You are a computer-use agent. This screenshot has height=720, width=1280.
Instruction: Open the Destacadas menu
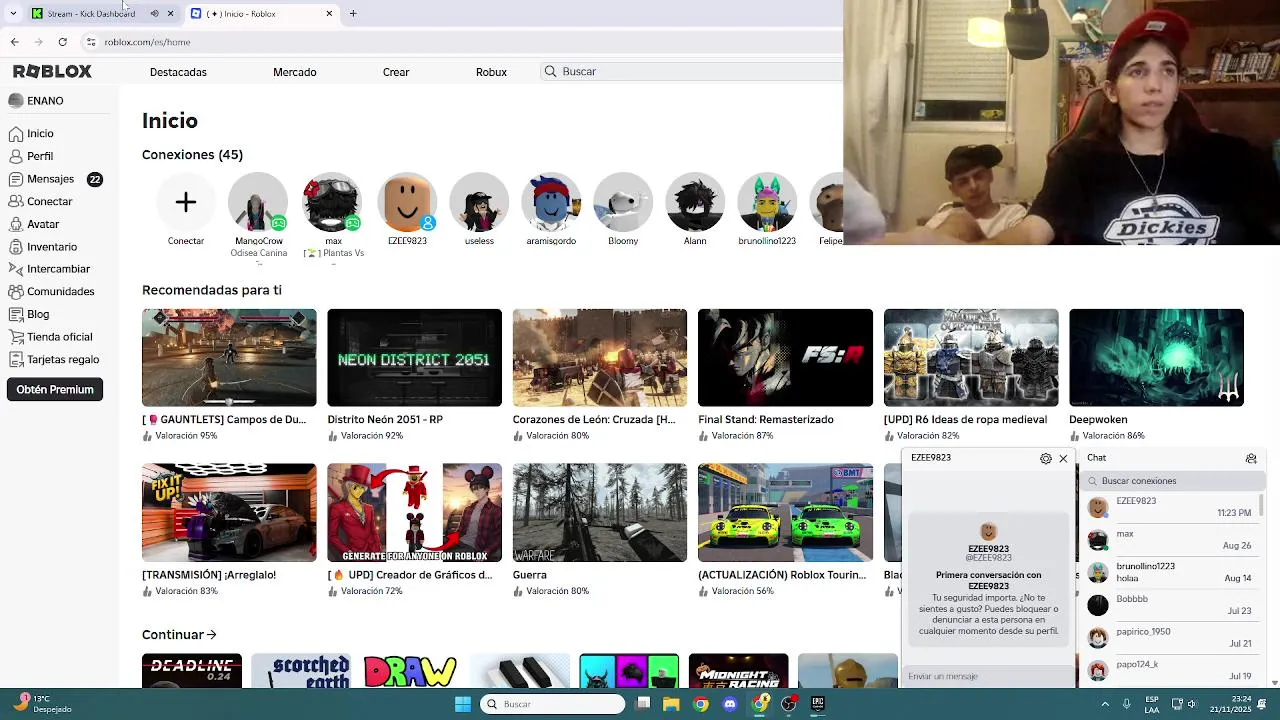pyautogui.click(x=178, y=72)
